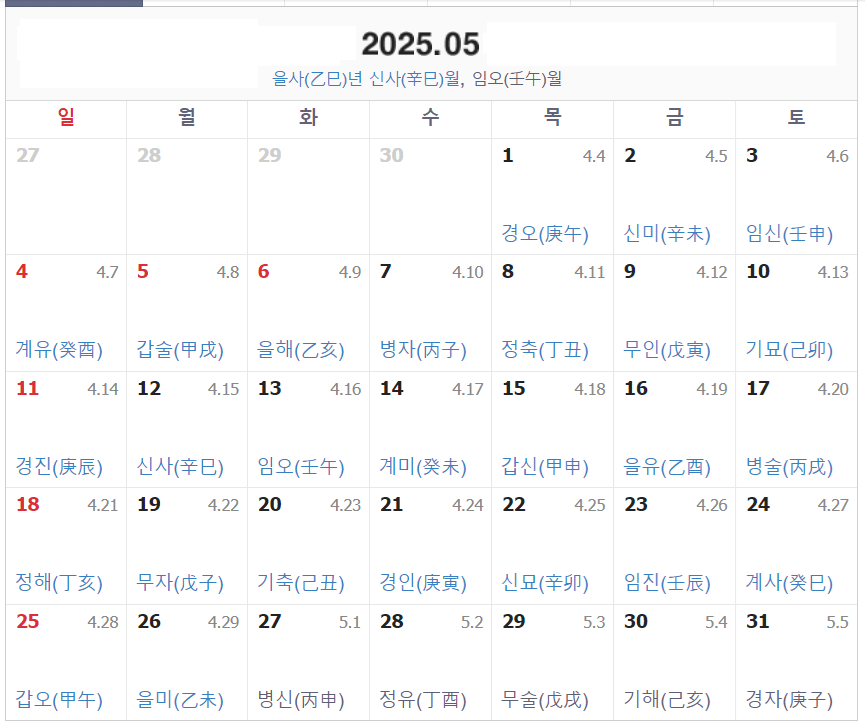Open the 기묘(己卯) day link

pyautogui.click(x=789, y=350)
